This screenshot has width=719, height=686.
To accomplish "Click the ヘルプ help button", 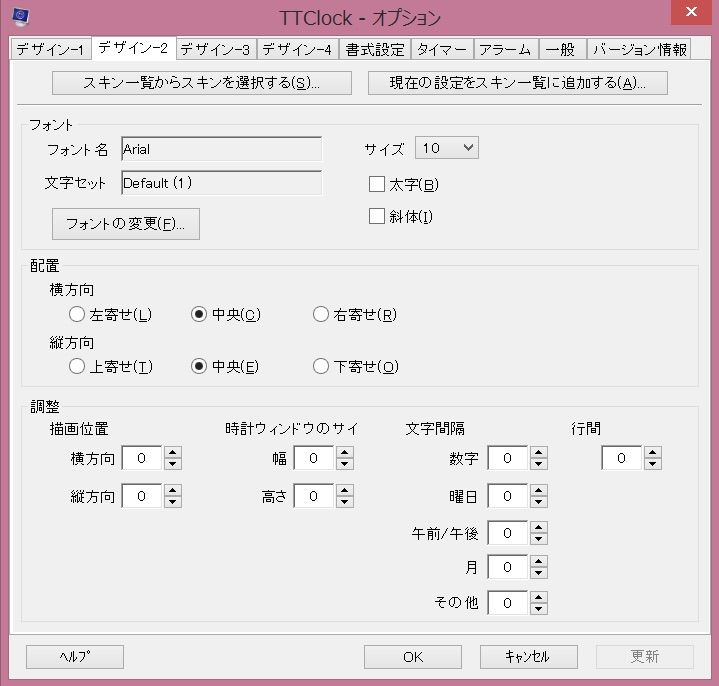I will [x=75, y=657].
